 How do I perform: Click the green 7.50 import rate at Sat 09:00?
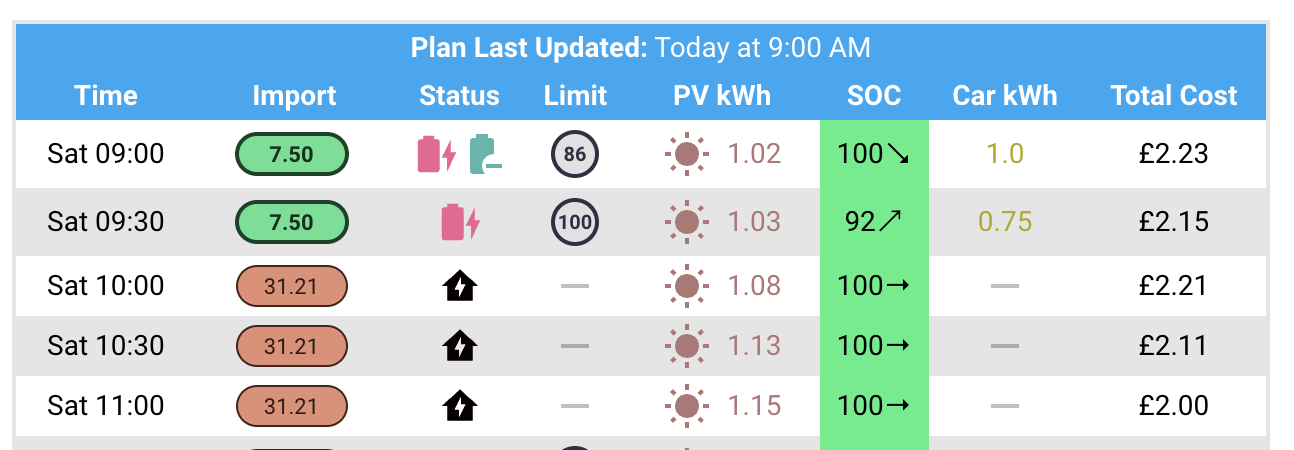pos(292,154)
